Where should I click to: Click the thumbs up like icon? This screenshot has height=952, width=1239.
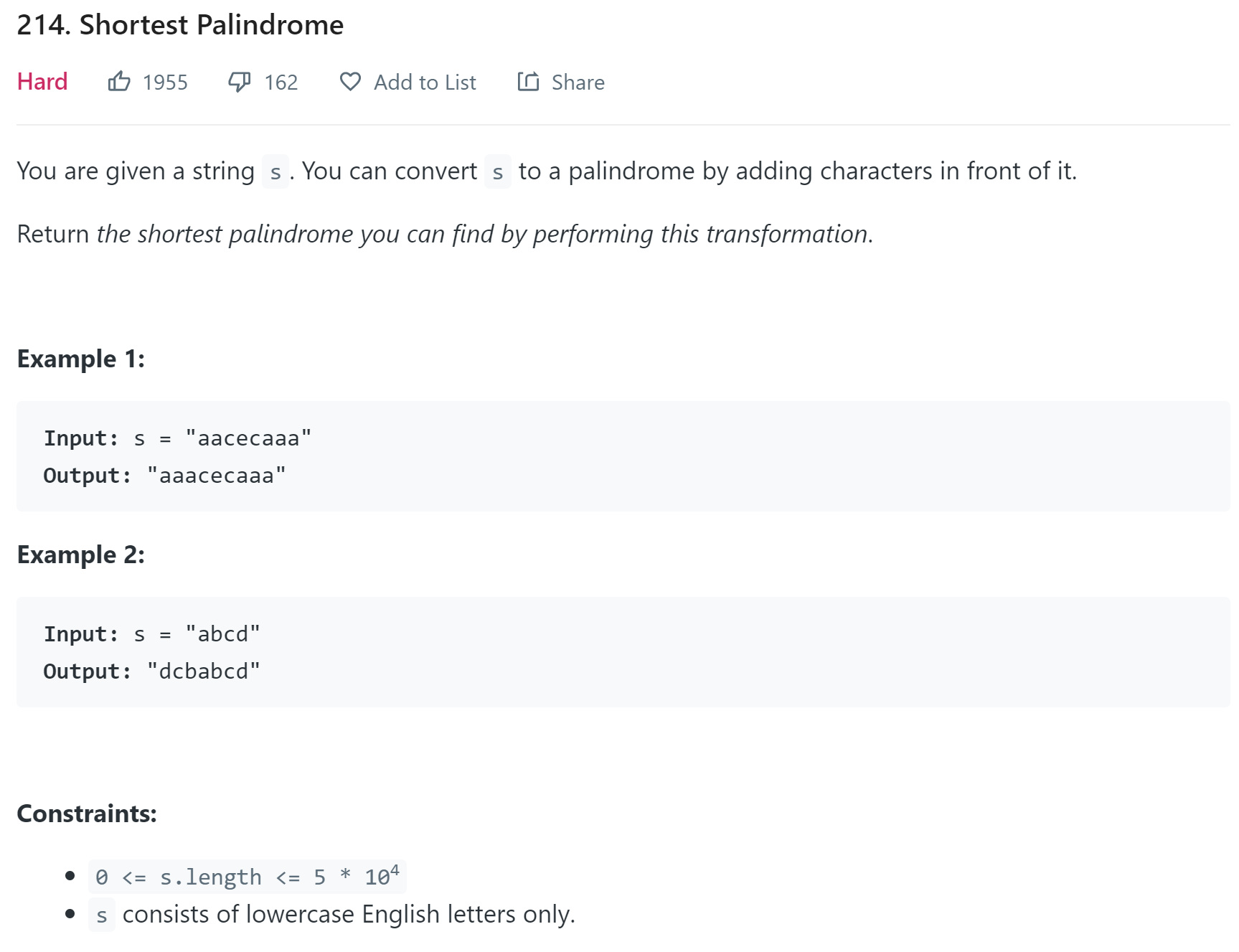[119, 82]
